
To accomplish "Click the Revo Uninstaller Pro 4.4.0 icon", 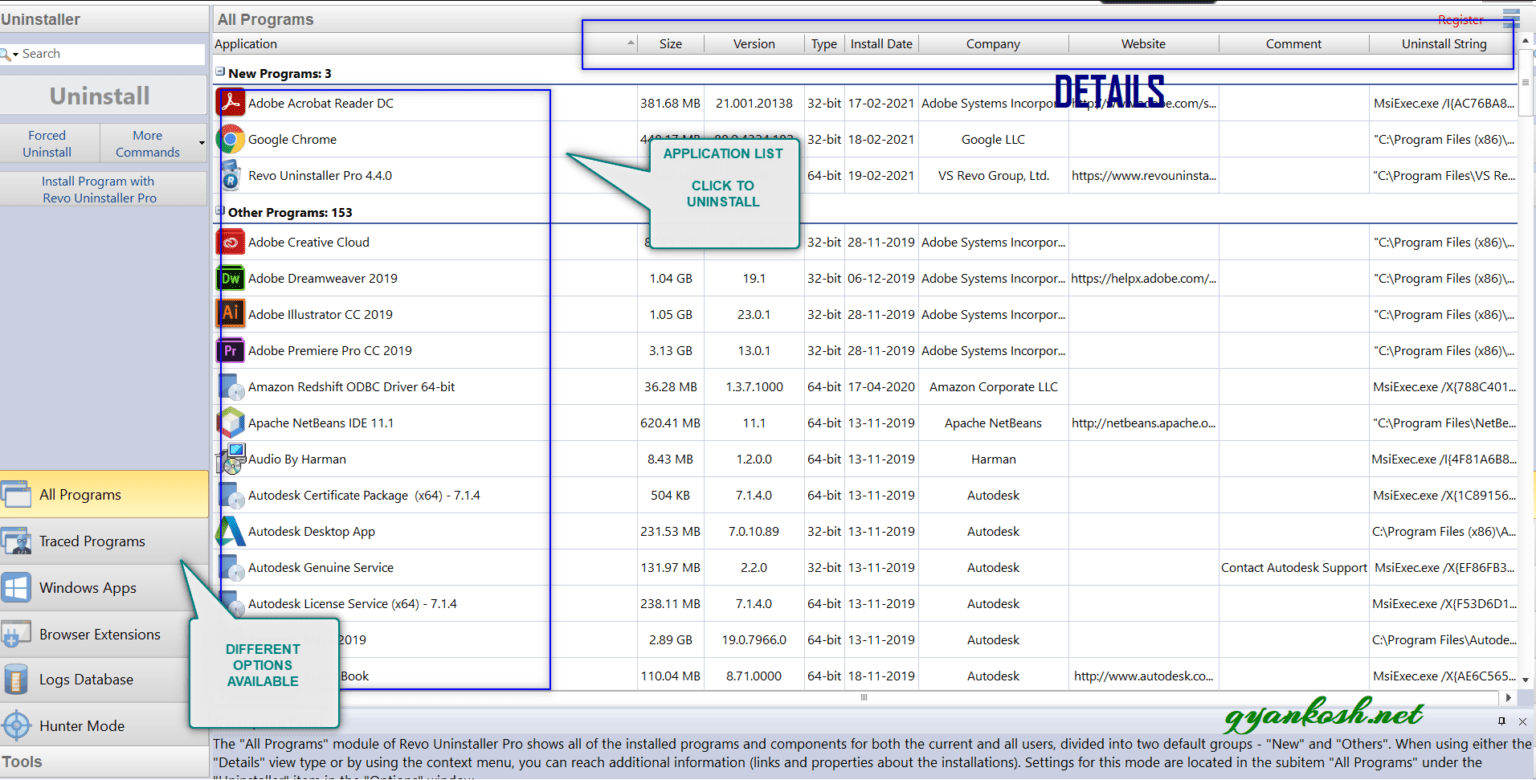I will [231, 175].
